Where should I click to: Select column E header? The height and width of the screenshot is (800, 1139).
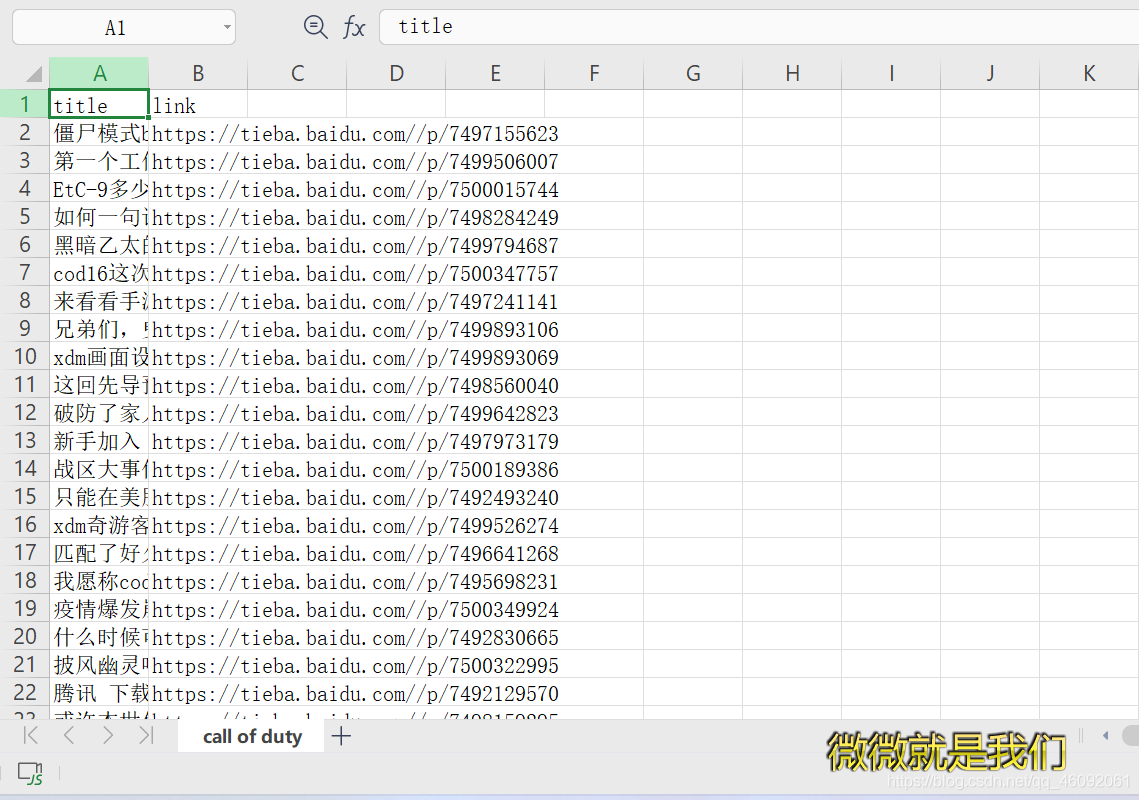coord(495,73)
